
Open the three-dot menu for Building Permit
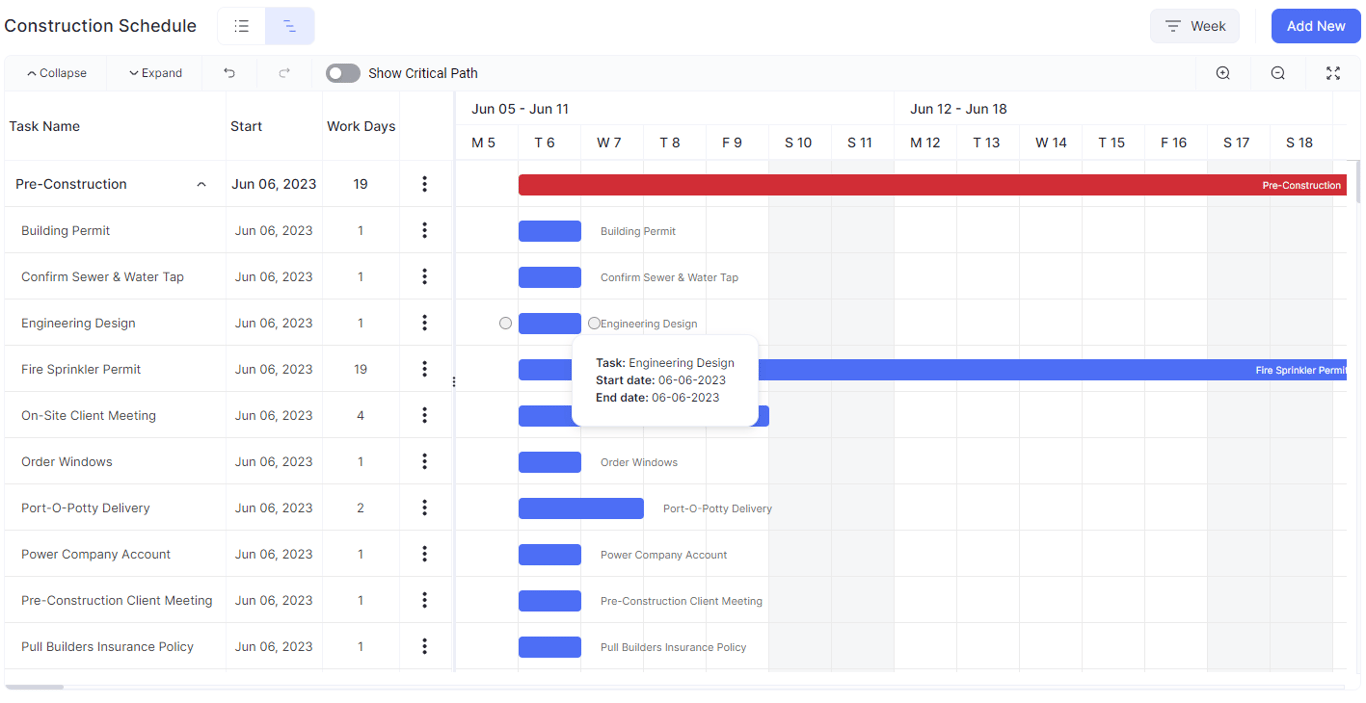point(425,230)
